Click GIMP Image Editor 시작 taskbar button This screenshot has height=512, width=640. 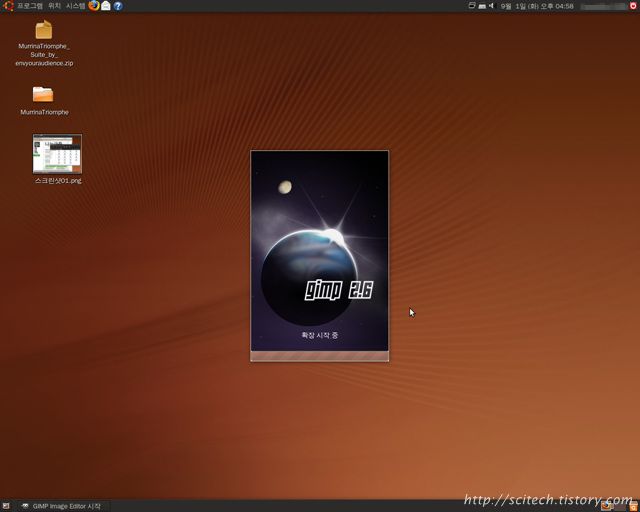point(62,506)
